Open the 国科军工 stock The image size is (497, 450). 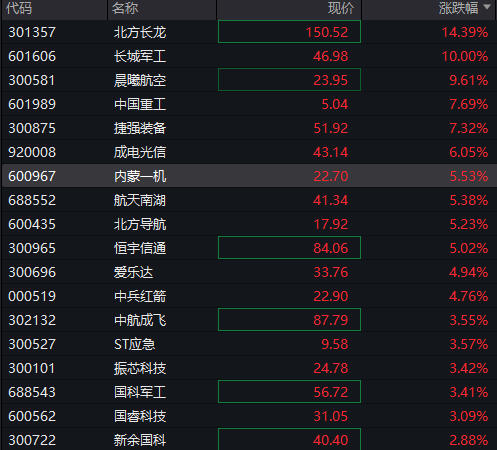tap(140, 392)
